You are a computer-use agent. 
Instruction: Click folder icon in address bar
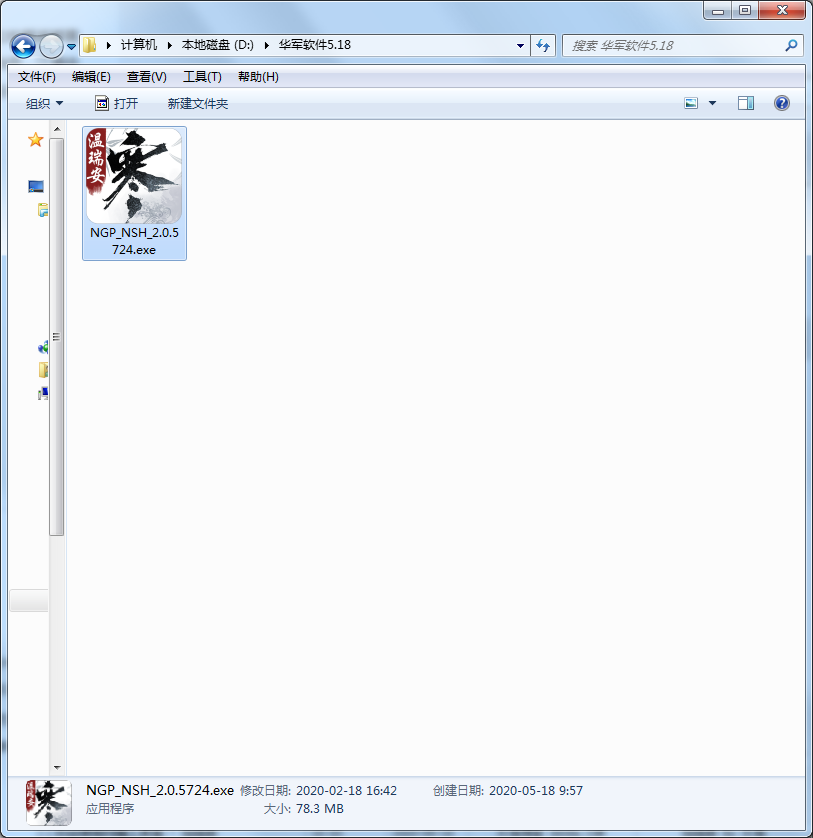(90, 45)
